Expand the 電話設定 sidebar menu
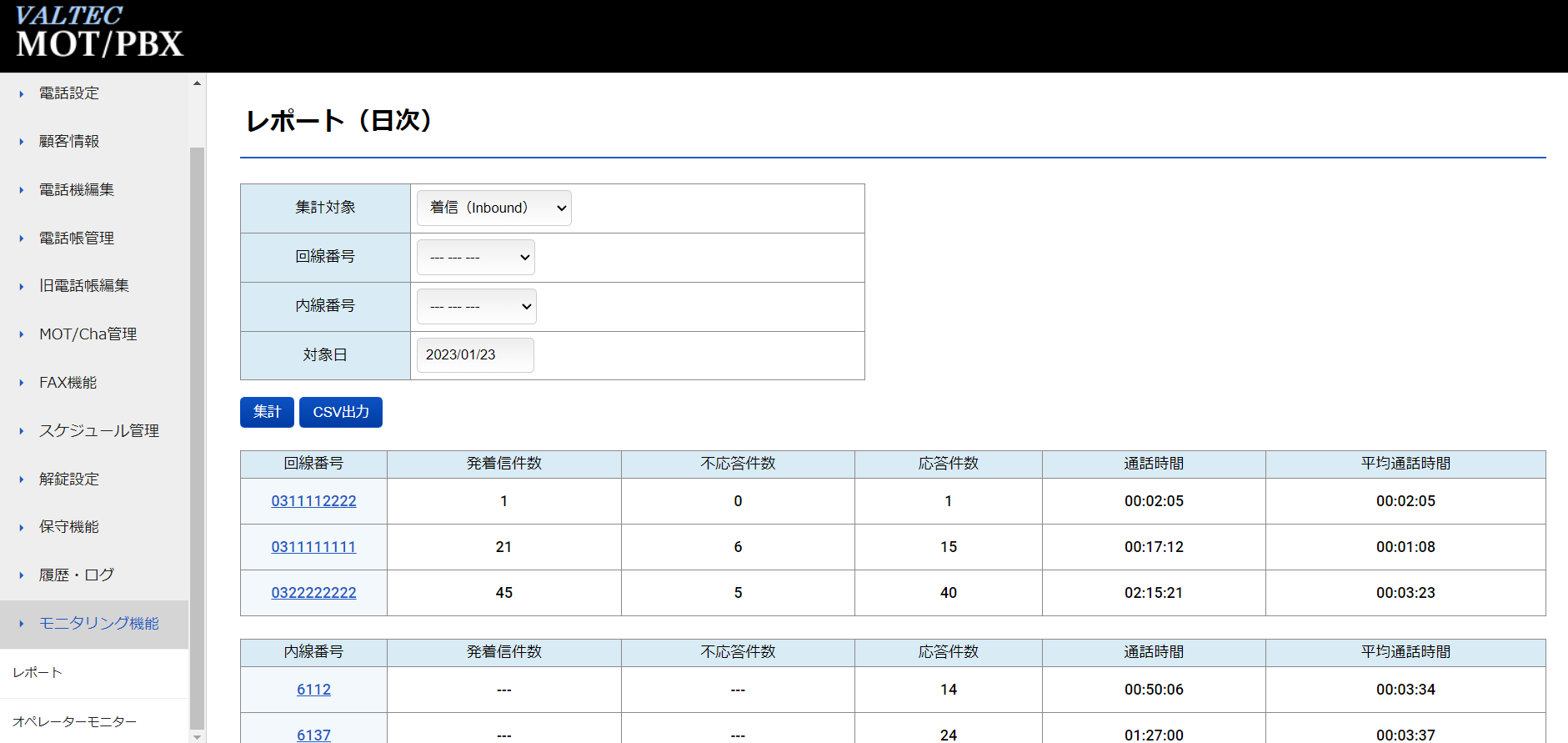The width and height of the screenshot is (1568, 743). pyautogui.click(x=69, y=93)
